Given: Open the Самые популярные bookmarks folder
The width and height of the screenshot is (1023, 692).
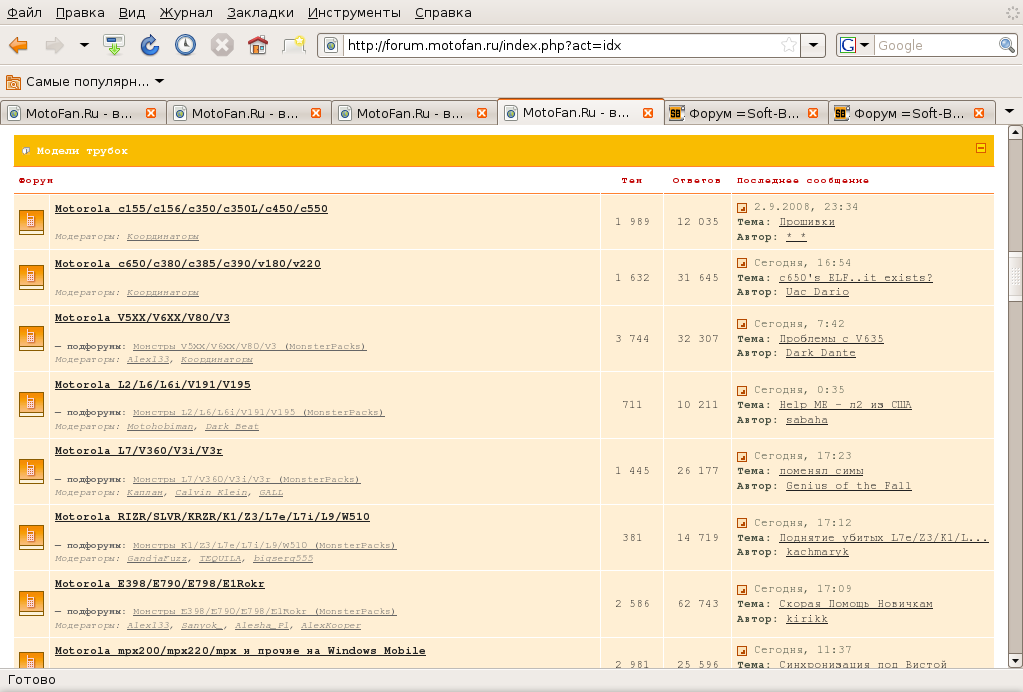Looking at the screenshot, I should pyautogui.click(x=85, y=82).
